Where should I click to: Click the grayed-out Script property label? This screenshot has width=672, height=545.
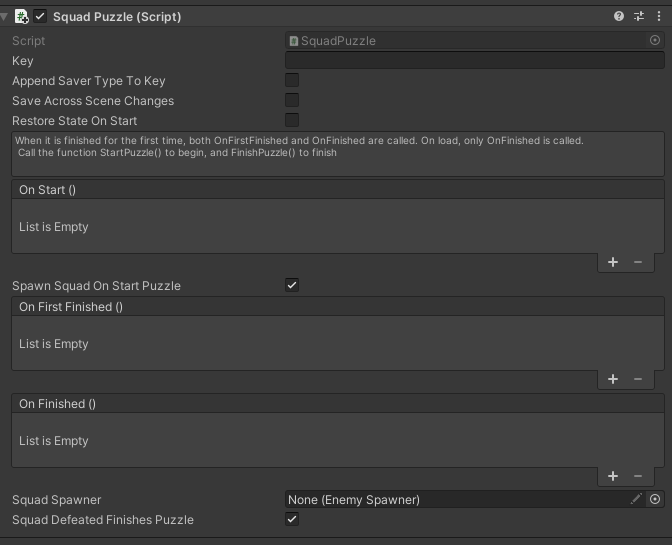coord(28,41)
